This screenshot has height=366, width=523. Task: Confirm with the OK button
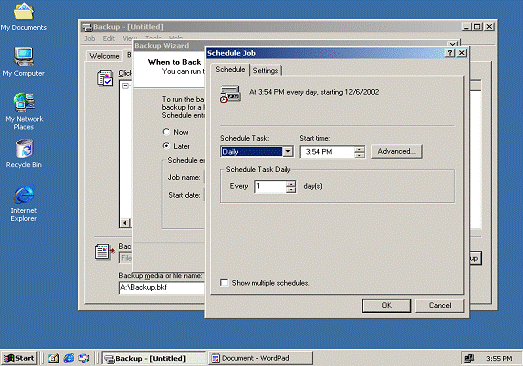(386, 305)
